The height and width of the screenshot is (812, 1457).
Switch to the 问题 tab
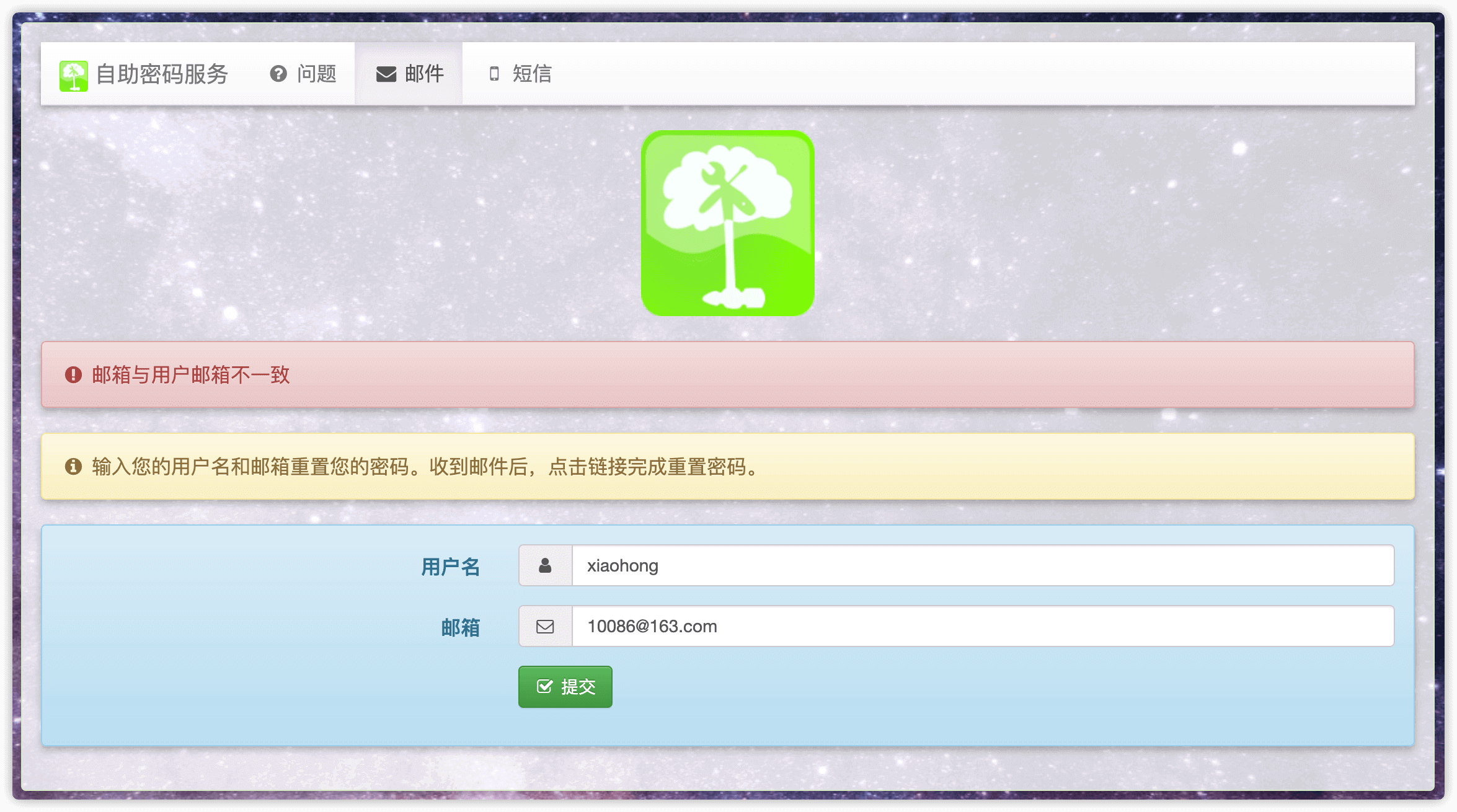[x=316, y=74]
